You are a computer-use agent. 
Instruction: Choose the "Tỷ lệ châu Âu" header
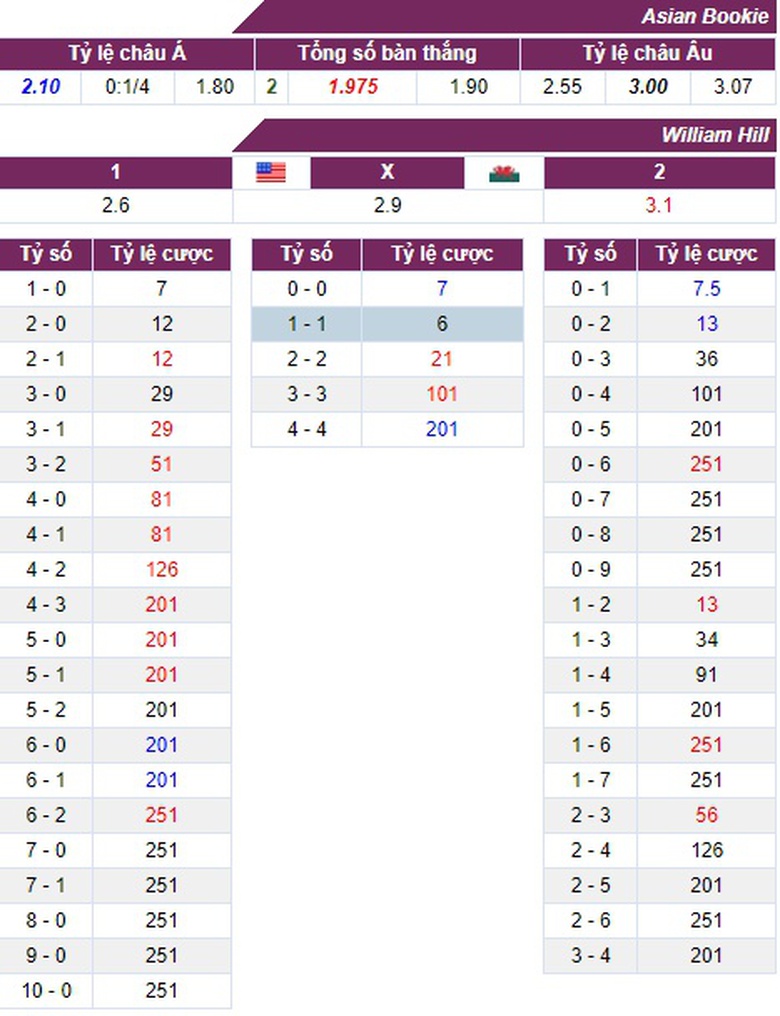coord(648,54)
